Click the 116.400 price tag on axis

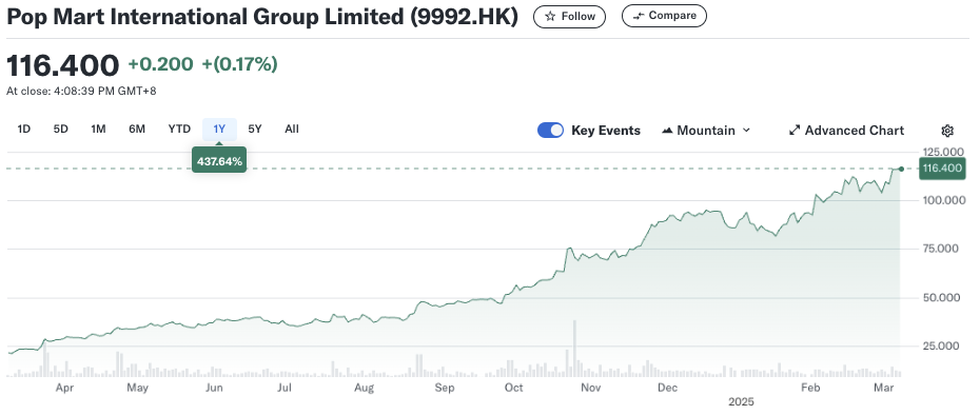(943, 168)
